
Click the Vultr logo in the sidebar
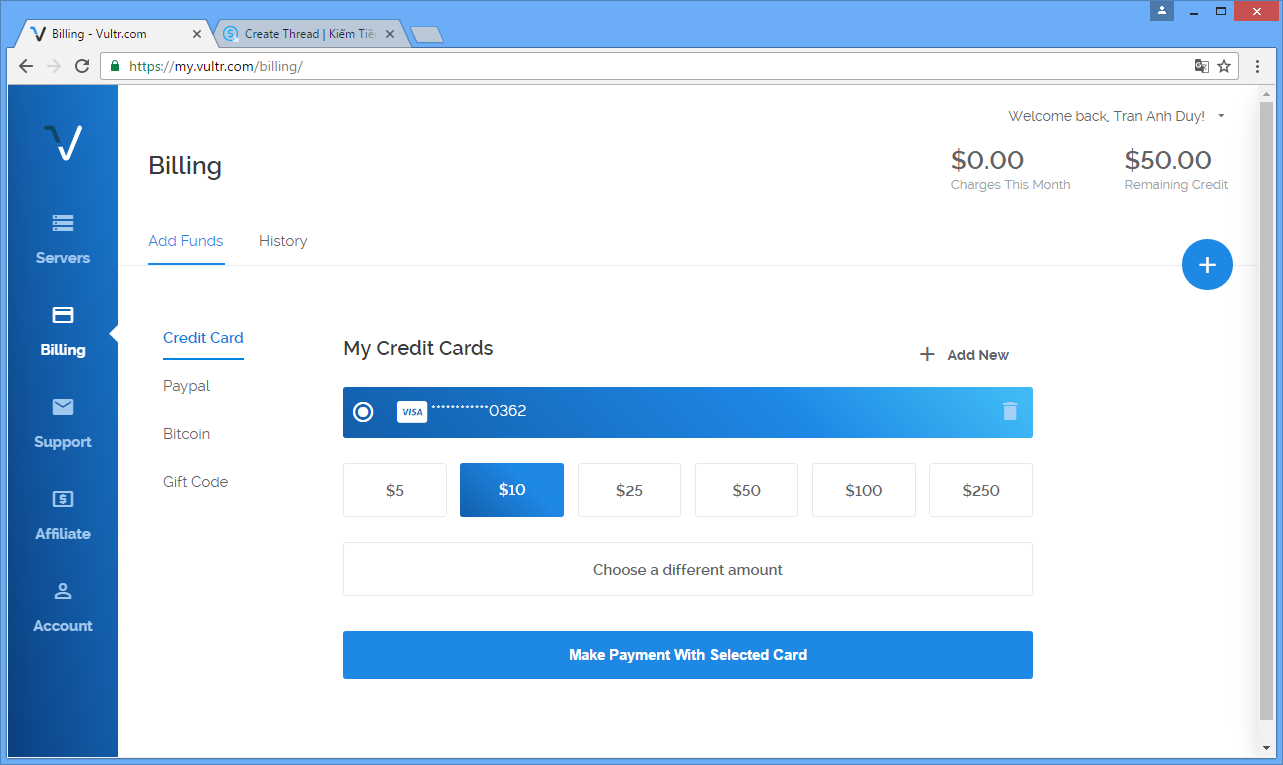(63, 142)
